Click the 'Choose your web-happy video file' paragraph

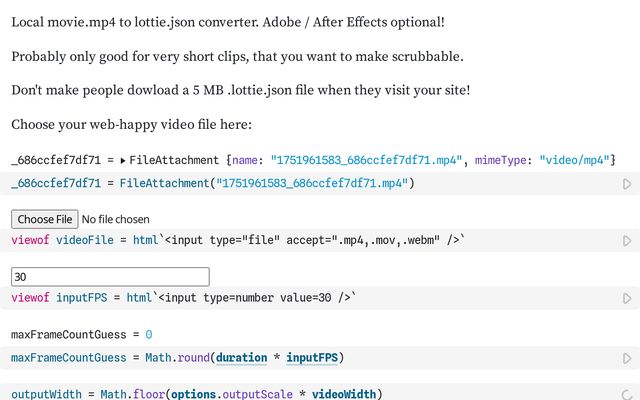tap(131, 124)
